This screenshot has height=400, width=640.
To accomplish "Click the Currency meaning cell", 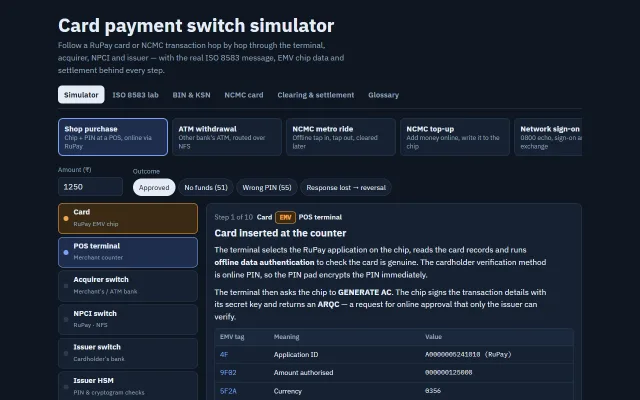I will point(288,391).
